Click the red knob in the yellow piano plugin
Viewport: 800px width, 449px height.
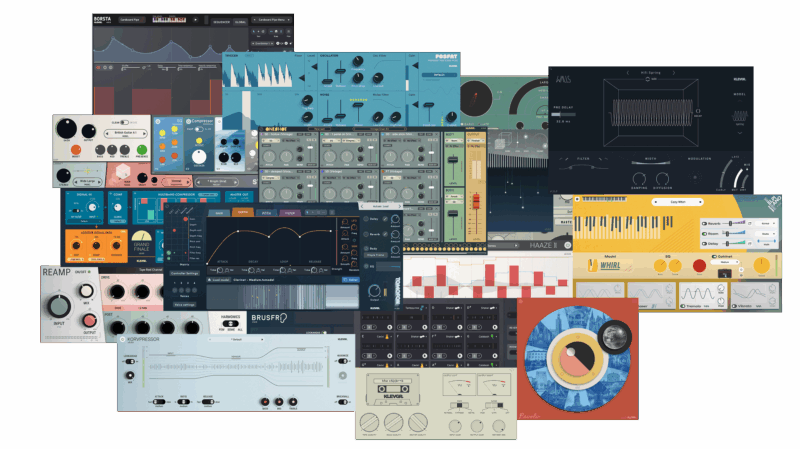[699, 265]
